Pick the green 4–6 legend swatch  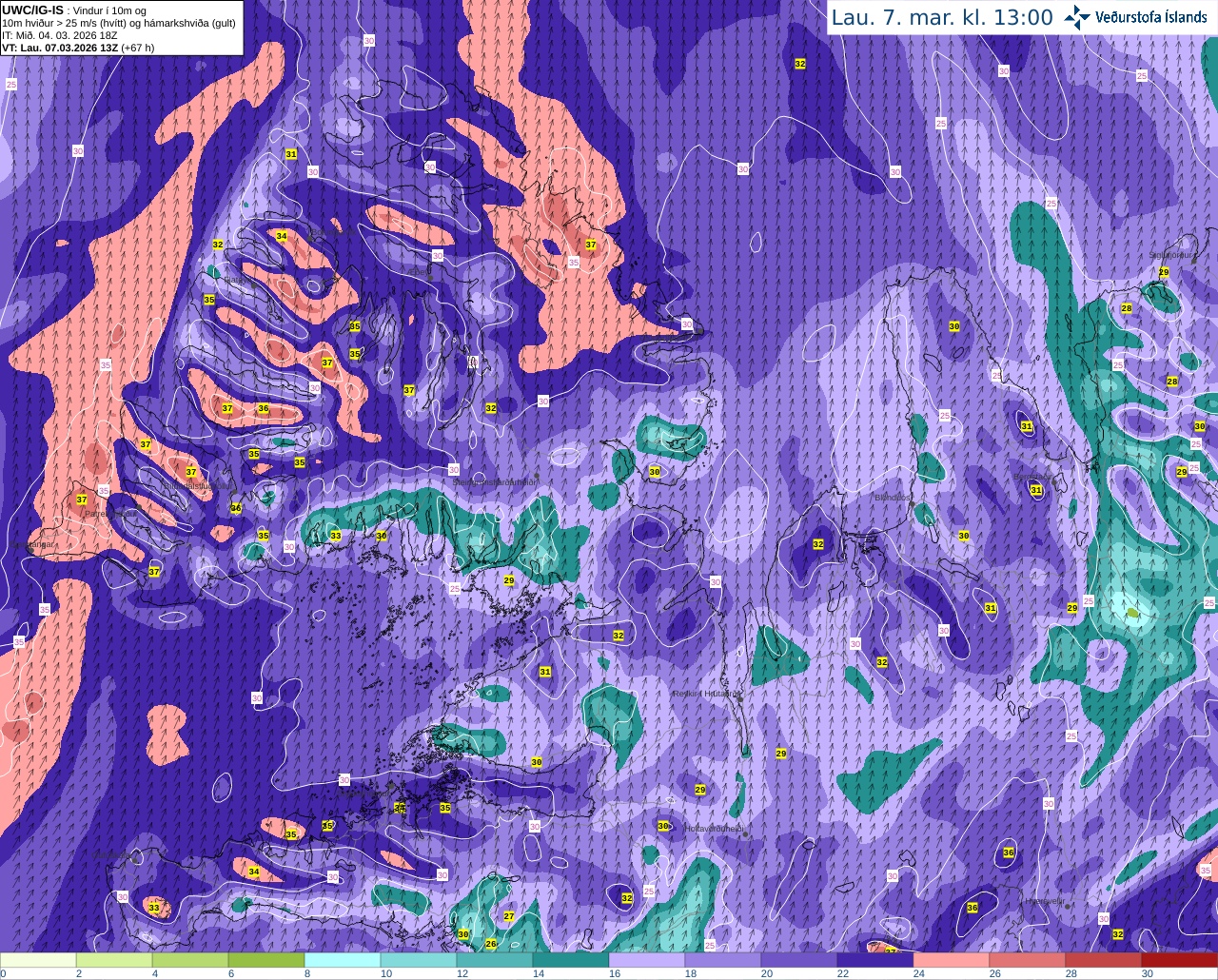click(x=190, y=960)
